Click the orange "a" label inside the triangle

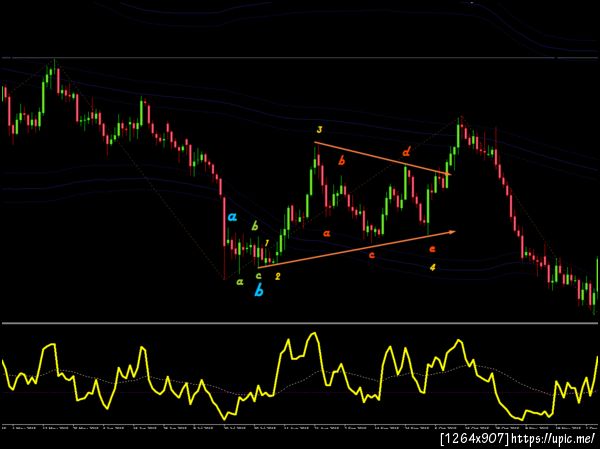pos(326,233)
